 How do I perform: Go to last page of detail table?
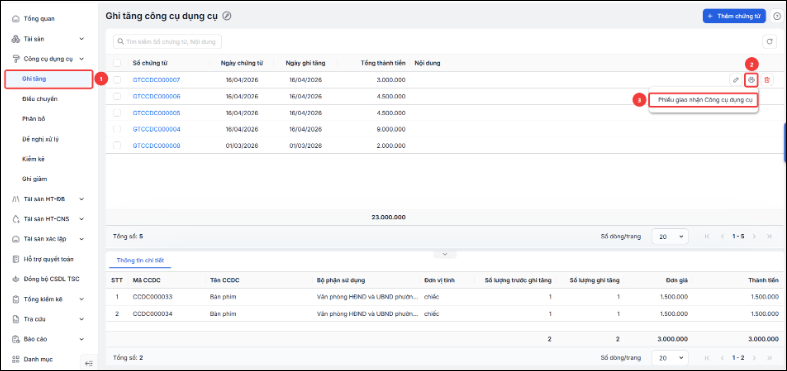point(769,358)
